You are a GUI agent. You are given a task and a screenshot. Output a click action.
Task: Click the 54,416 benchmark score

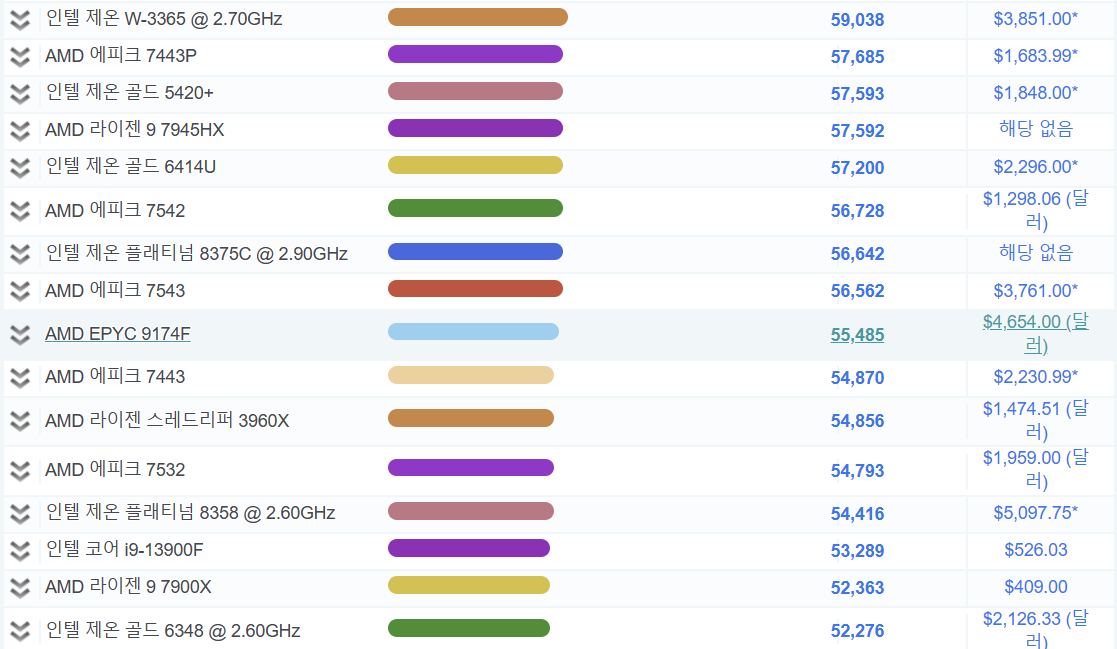[857, 514]
